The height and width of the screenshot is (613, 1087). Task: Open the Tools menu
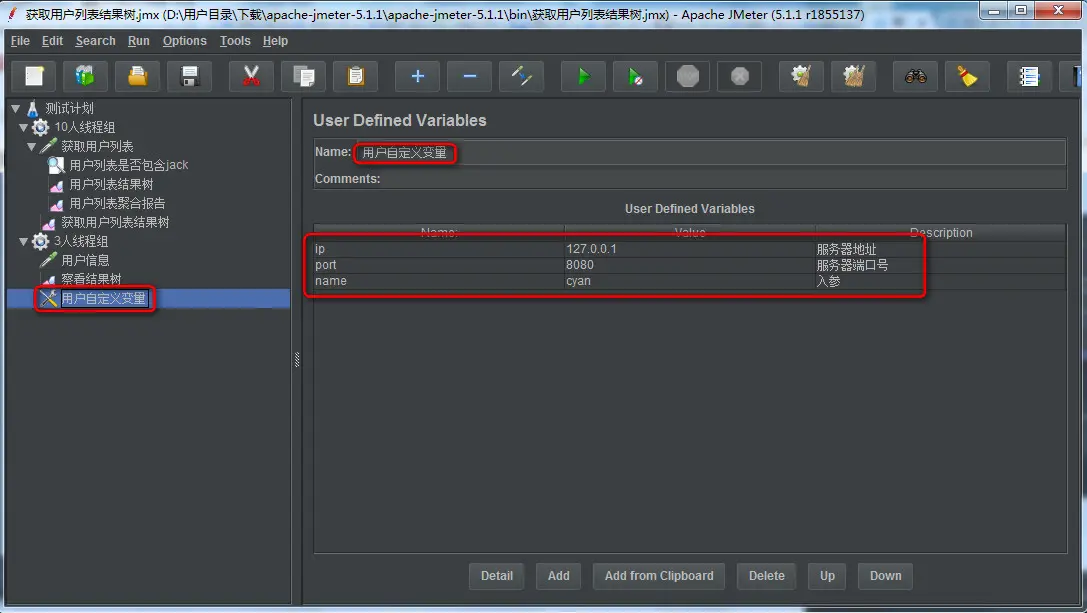click(235, 41)
